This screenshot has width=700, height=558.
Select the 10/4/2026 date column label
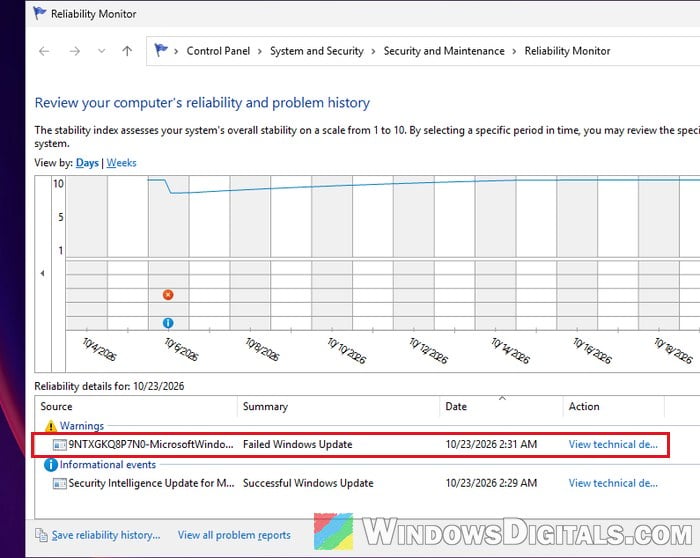tap(99, 350)
